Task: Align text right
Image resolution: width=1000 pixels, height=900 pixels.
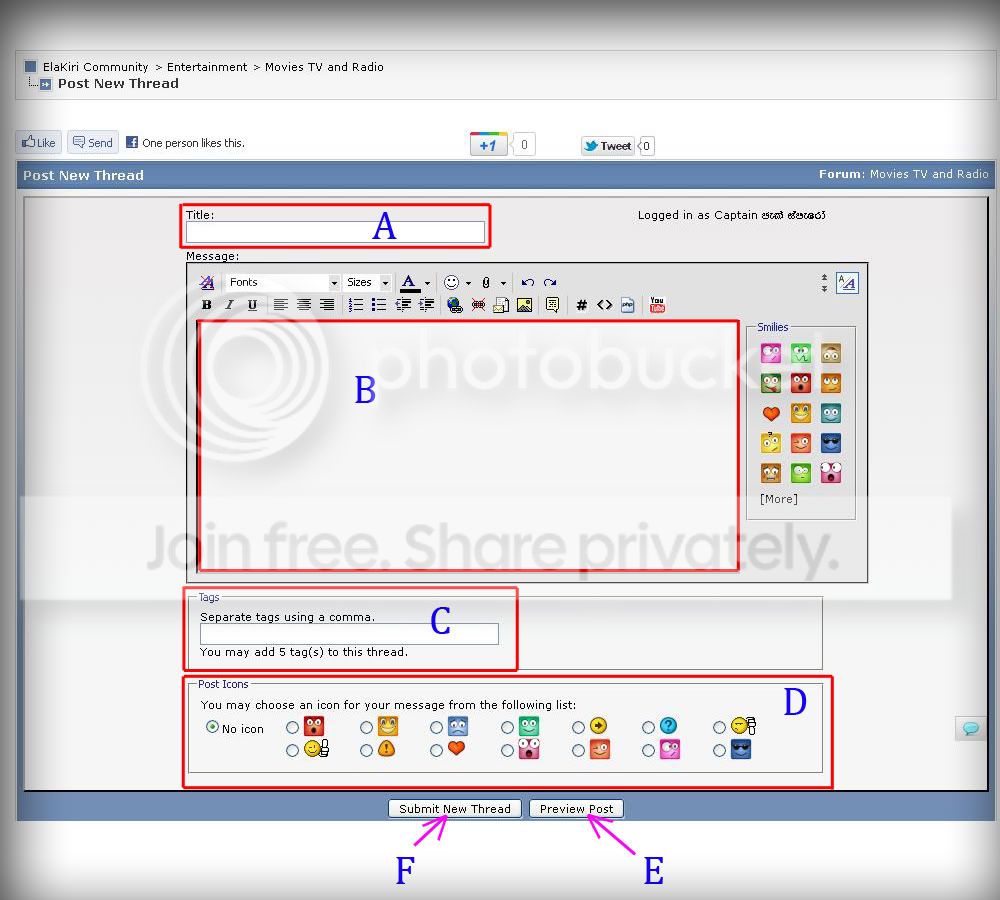Action: pyautogui.click(x=327, y=305)
